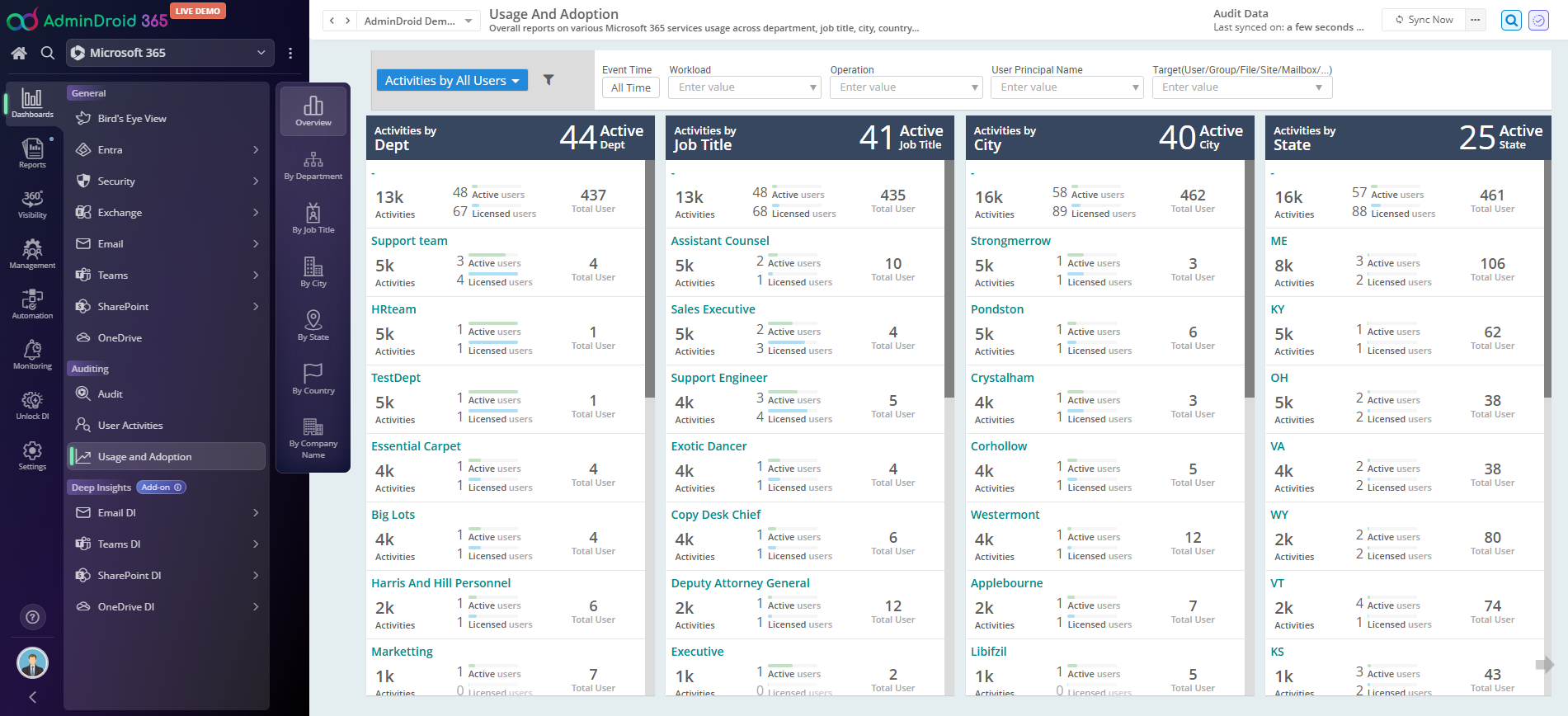Open the Workload filter dropdown

(745, 87)
